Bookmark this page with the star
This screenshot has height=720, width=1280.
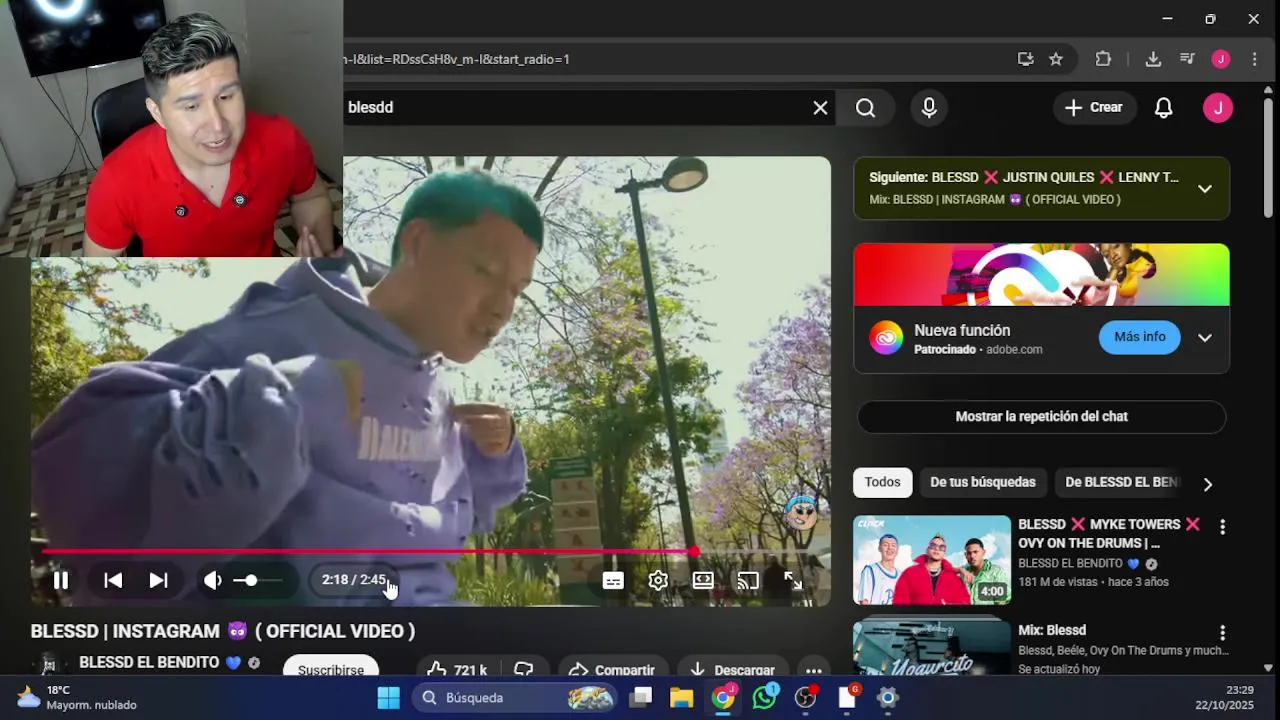[x=1056, y=59]
